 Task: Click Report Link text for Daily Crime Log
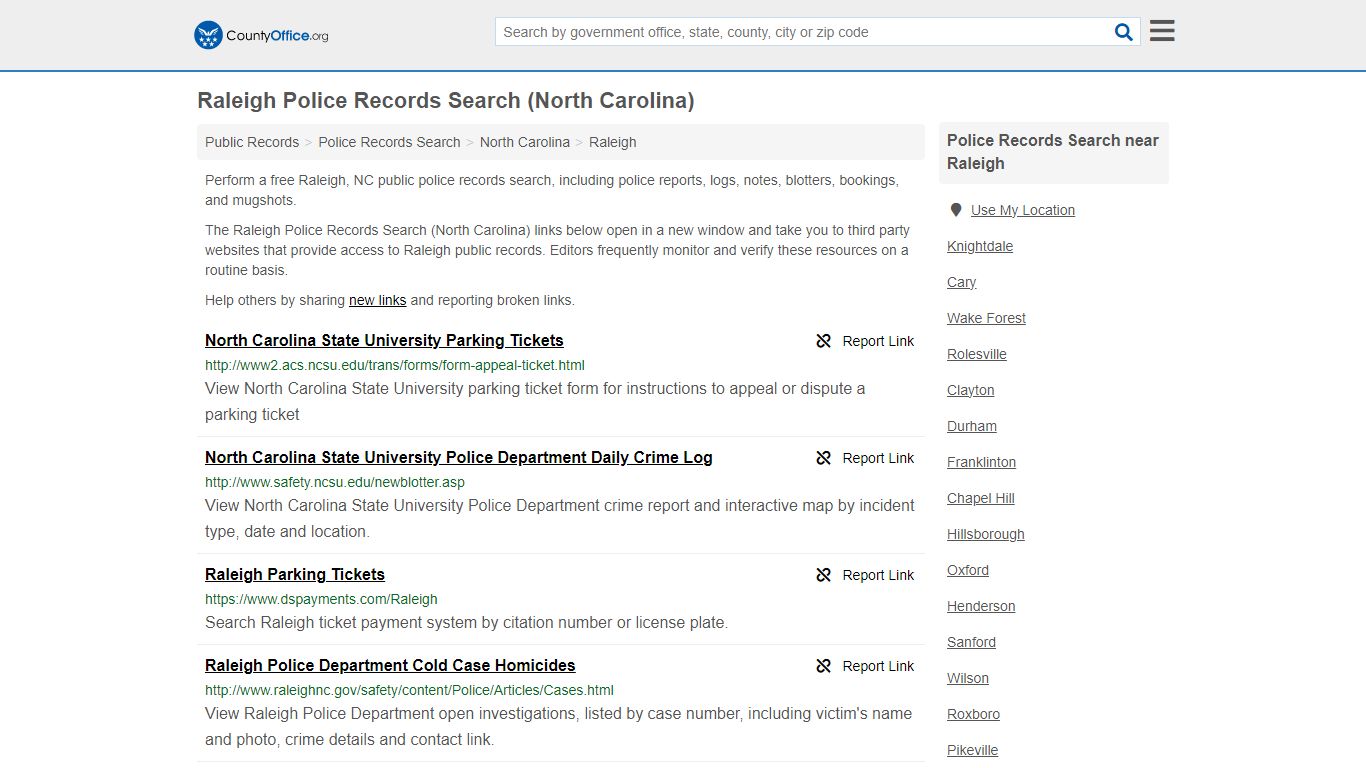878,458
